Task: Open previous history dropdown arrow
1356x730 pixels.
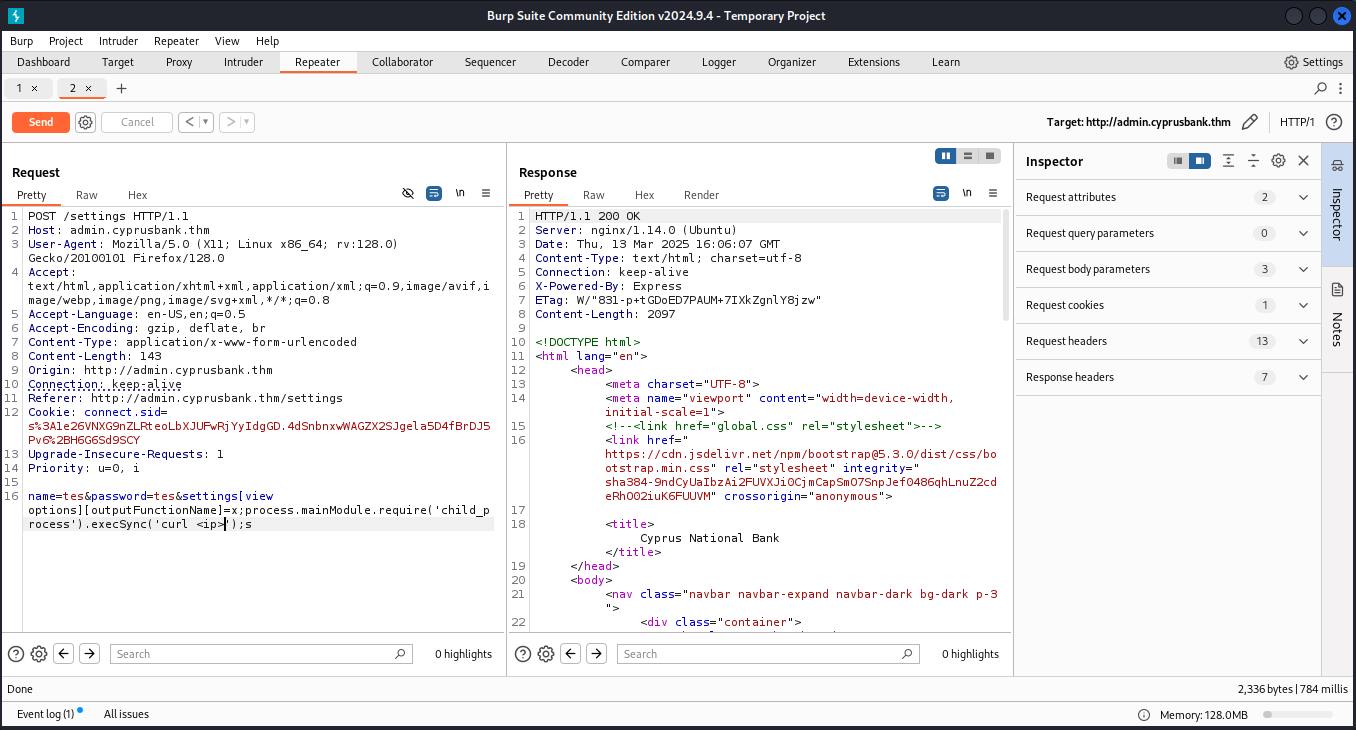Action: click(x=206, y=122)
